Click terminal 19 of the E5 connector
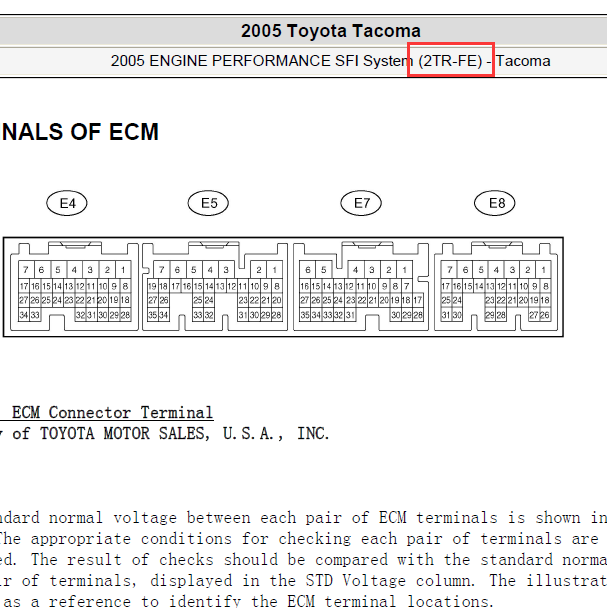The height and width of the screenshot is (608, 607). coord(152,286)
